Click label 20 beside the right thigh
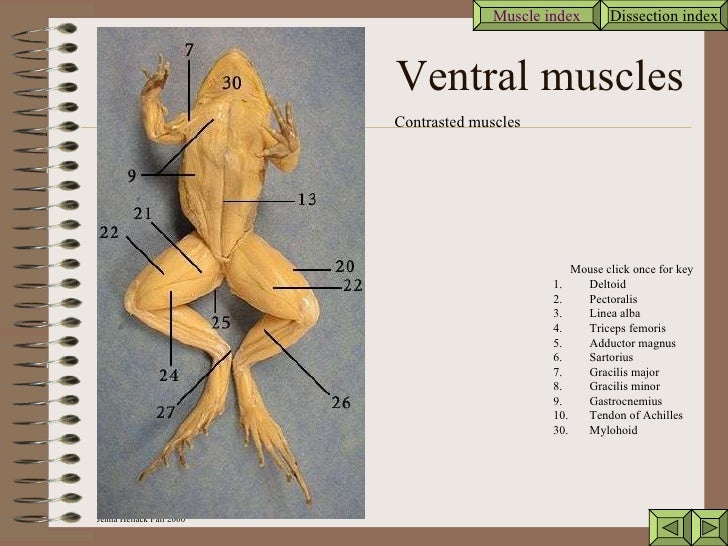Viewport: 728px width, 546px height. coord(345,266)
